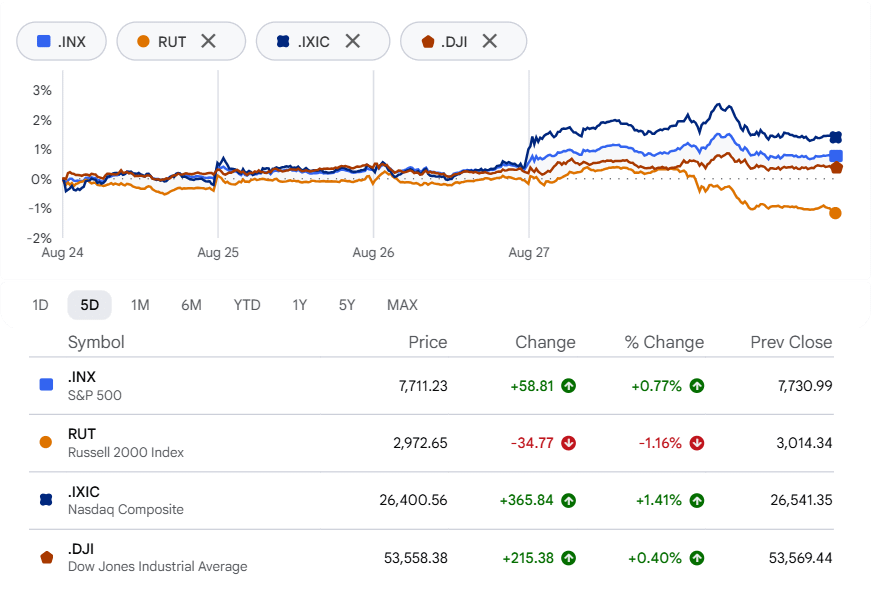Click red down arrow next to -1.16%
The height and width of the screenshot is (589, 872).
click(x=697, y=443)
